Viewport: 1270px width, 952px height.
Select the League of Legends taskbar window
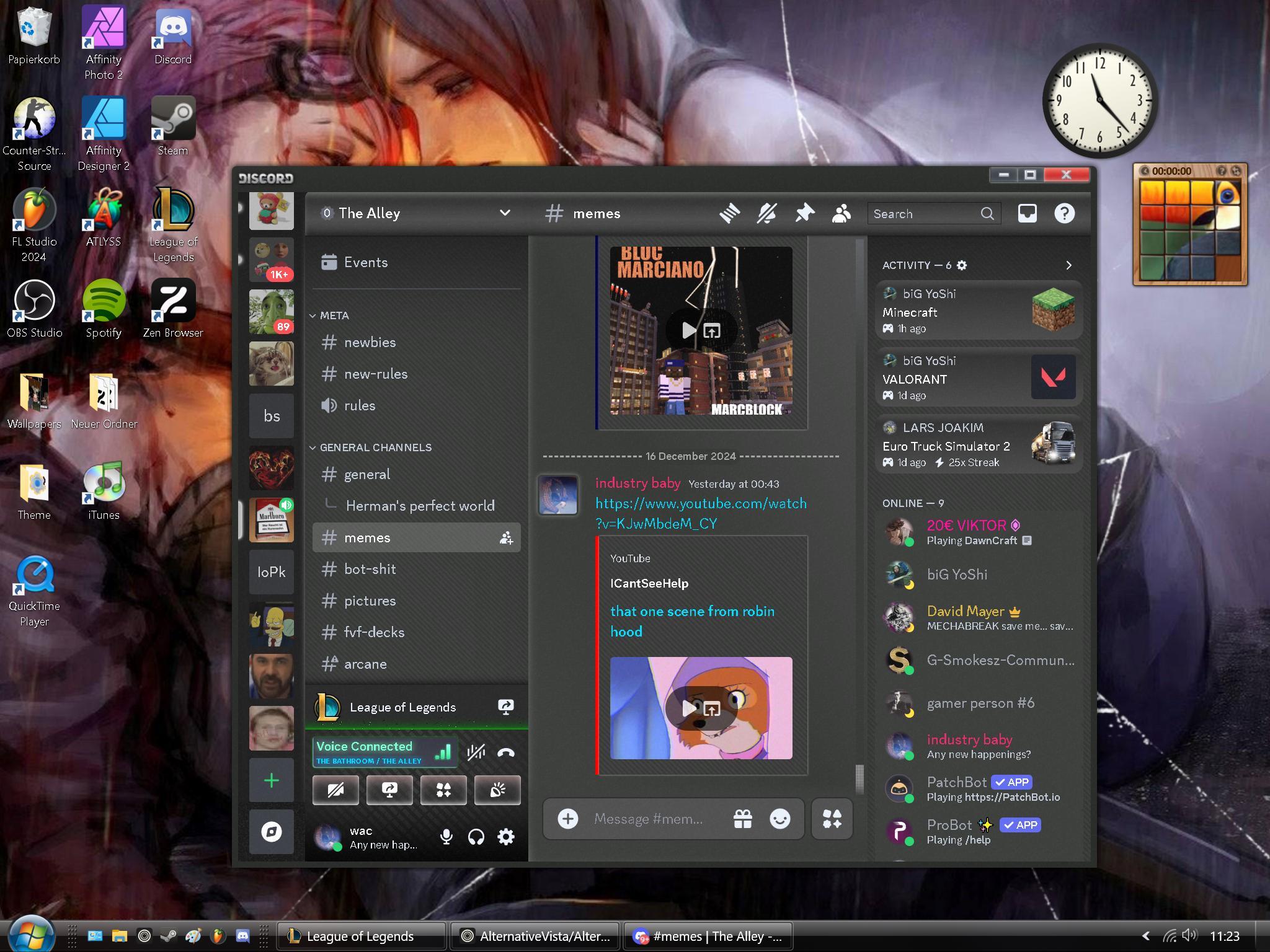360,936
